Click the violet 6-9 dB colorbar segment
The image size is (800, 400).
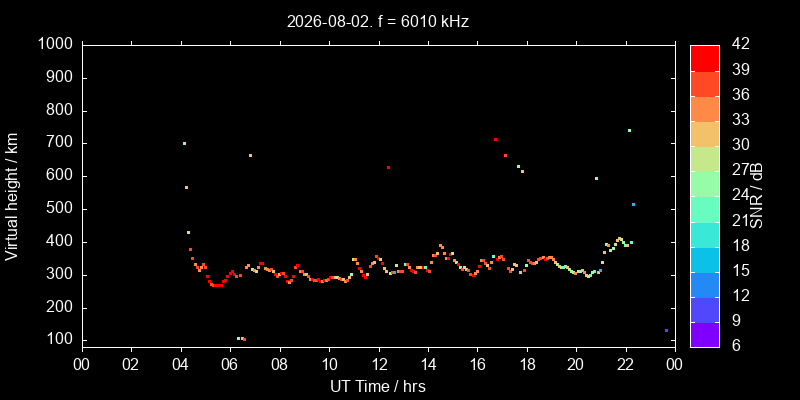705,335
